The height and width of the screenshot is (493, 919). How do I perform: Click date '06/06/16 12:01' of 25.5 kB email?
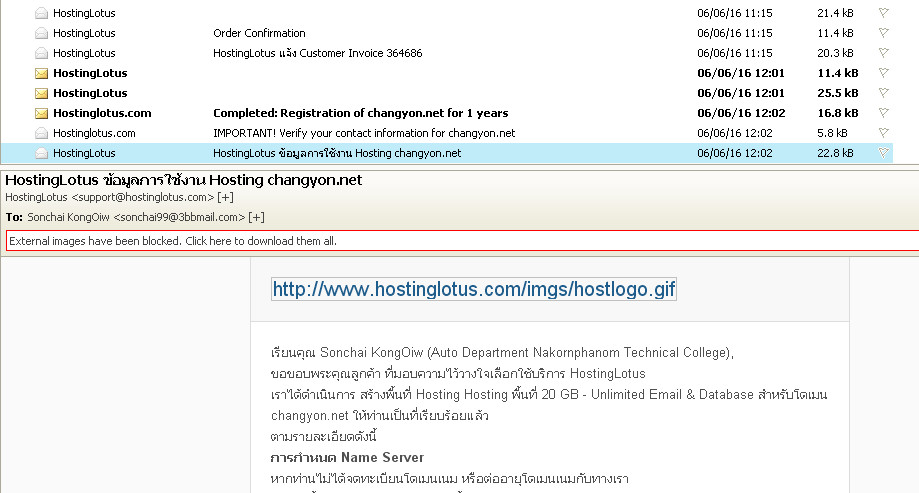pyautogui.click(x=741, y=93)
